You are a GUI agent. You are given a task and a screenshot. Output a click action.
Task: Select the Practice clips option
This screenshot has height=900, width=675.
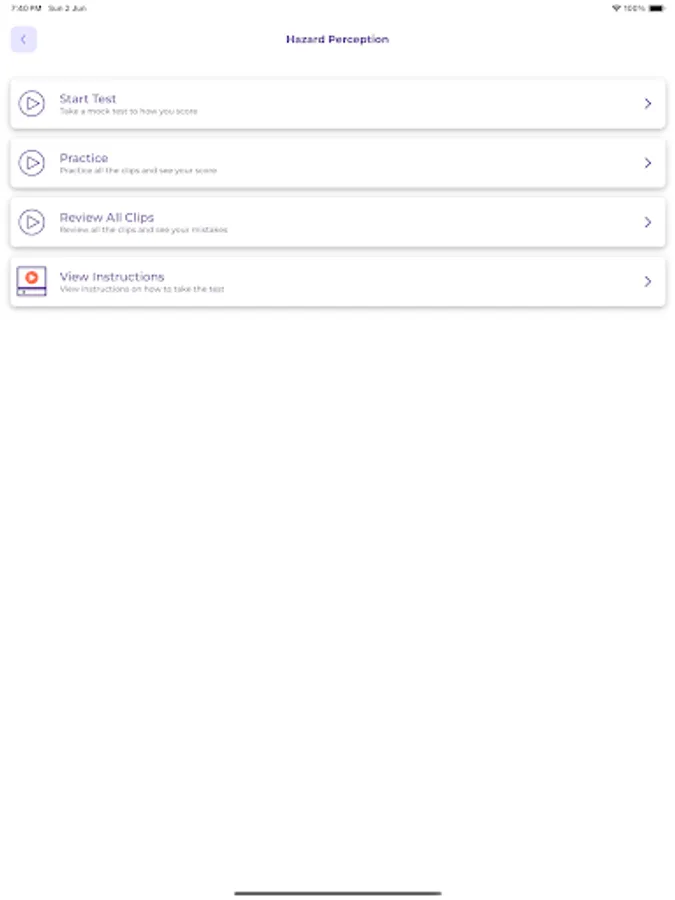click(x=337, y=163)
